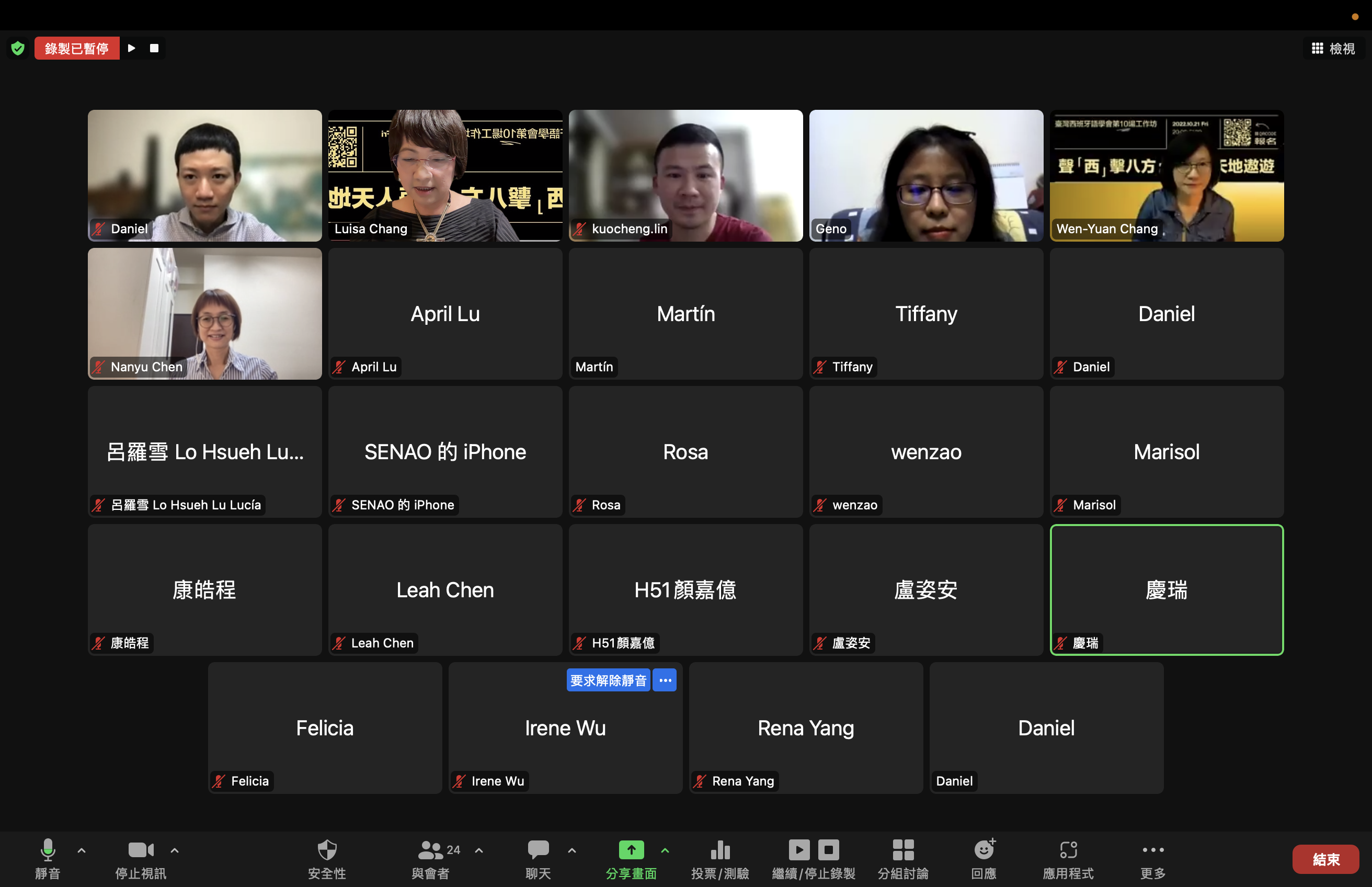
Task: Select Luisa Chang's video tile
Action: pos(445,176)
